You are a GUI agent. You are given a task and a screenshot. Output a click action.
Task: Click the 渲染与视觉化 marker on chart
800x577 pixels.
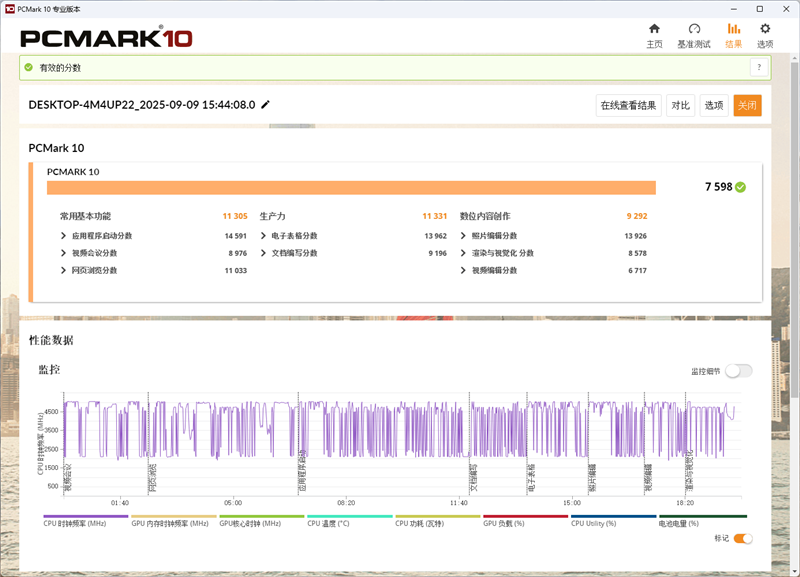pos(690,470)
